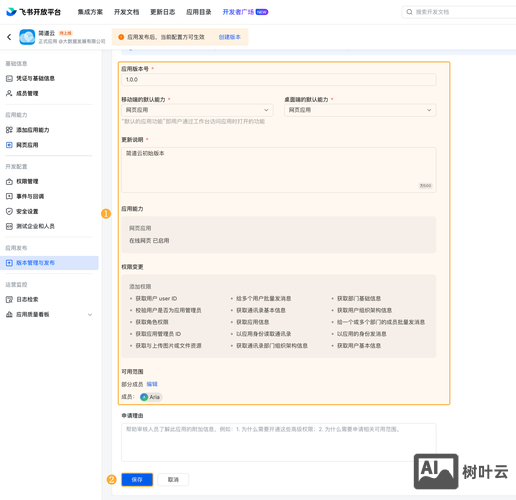Click the 搜索开发文档 search box
This screenshot has height=500, width=516.
click(459, 12)
